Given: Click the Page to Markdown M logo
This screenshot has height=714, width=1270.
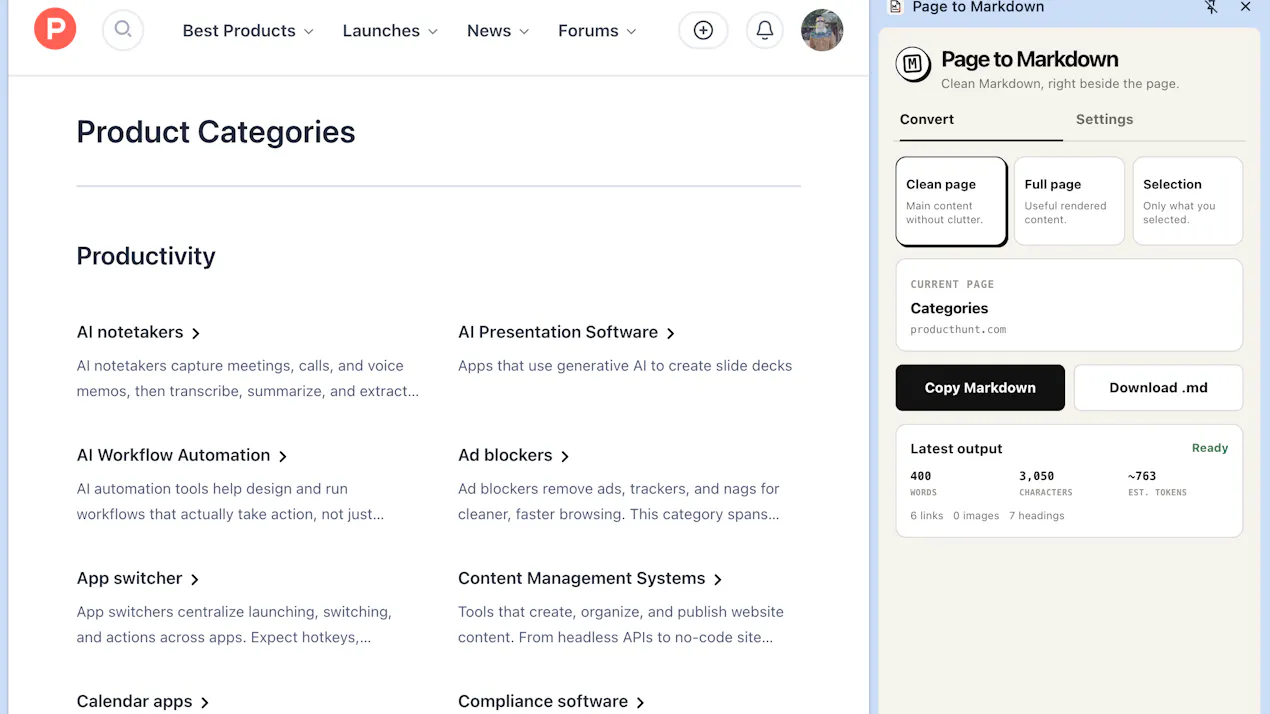Looking at the screenshot, I should pos(912,65).
